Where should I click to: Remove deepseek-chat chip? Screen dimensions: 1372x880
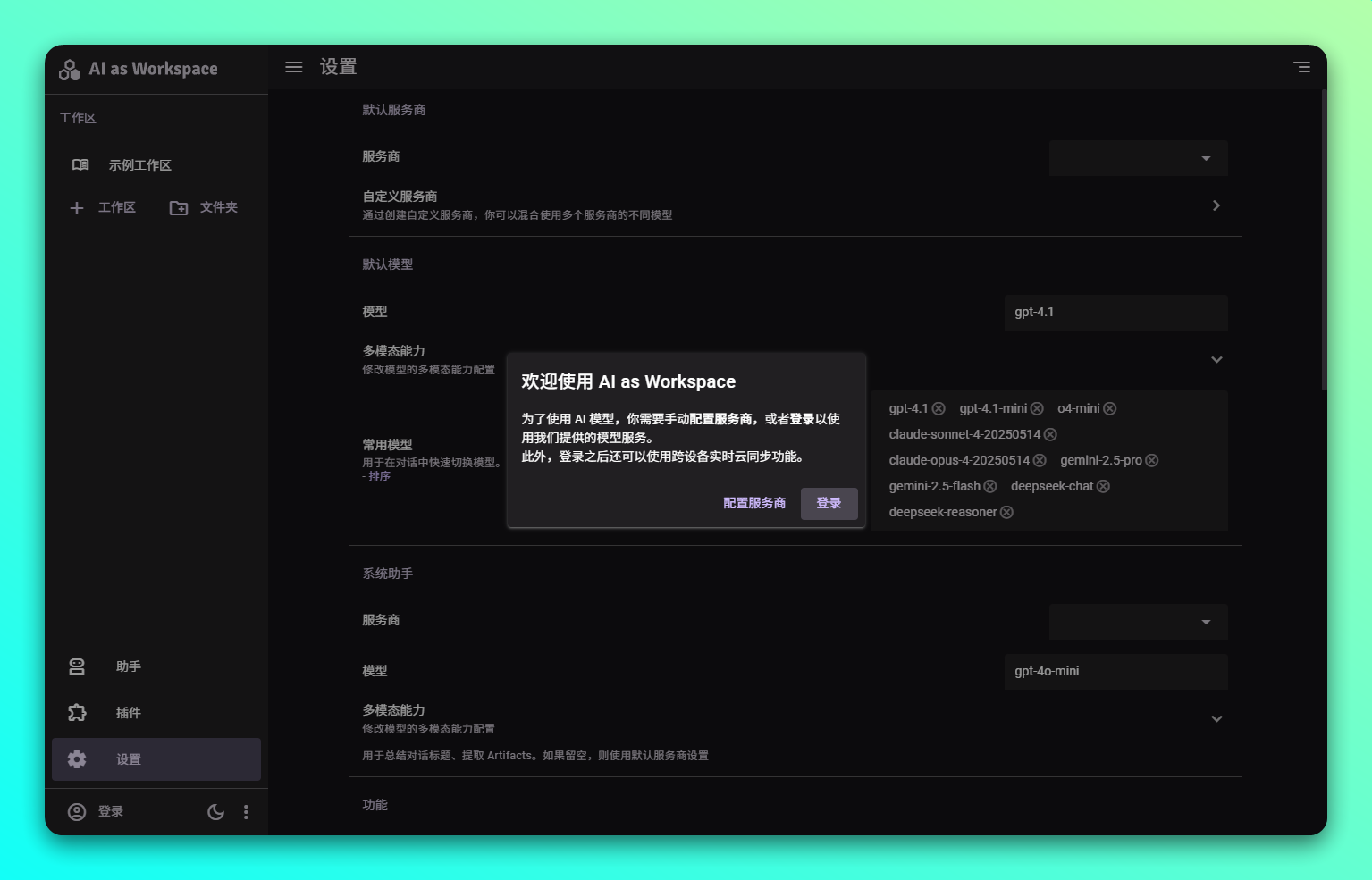tap(1103, 486)
